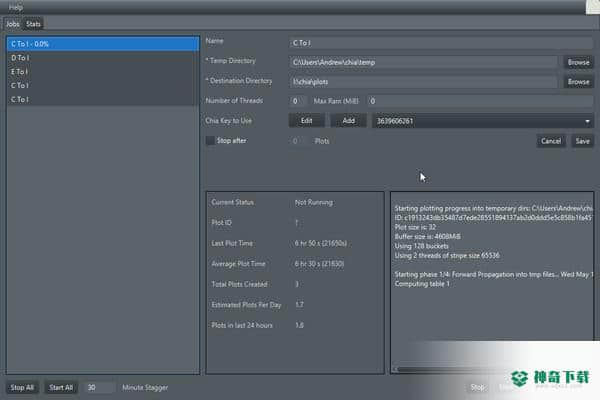Cancel the job edits
The width and height of the screenshot is (600, 400).
tap(551, 141)
